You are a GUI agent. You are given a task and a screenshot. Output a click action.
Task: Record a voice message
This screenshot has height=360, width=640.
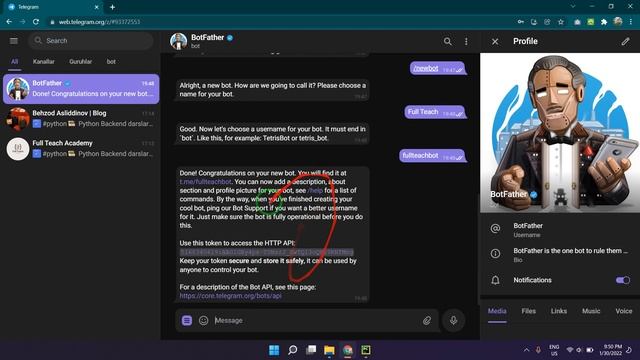point(453,320)
